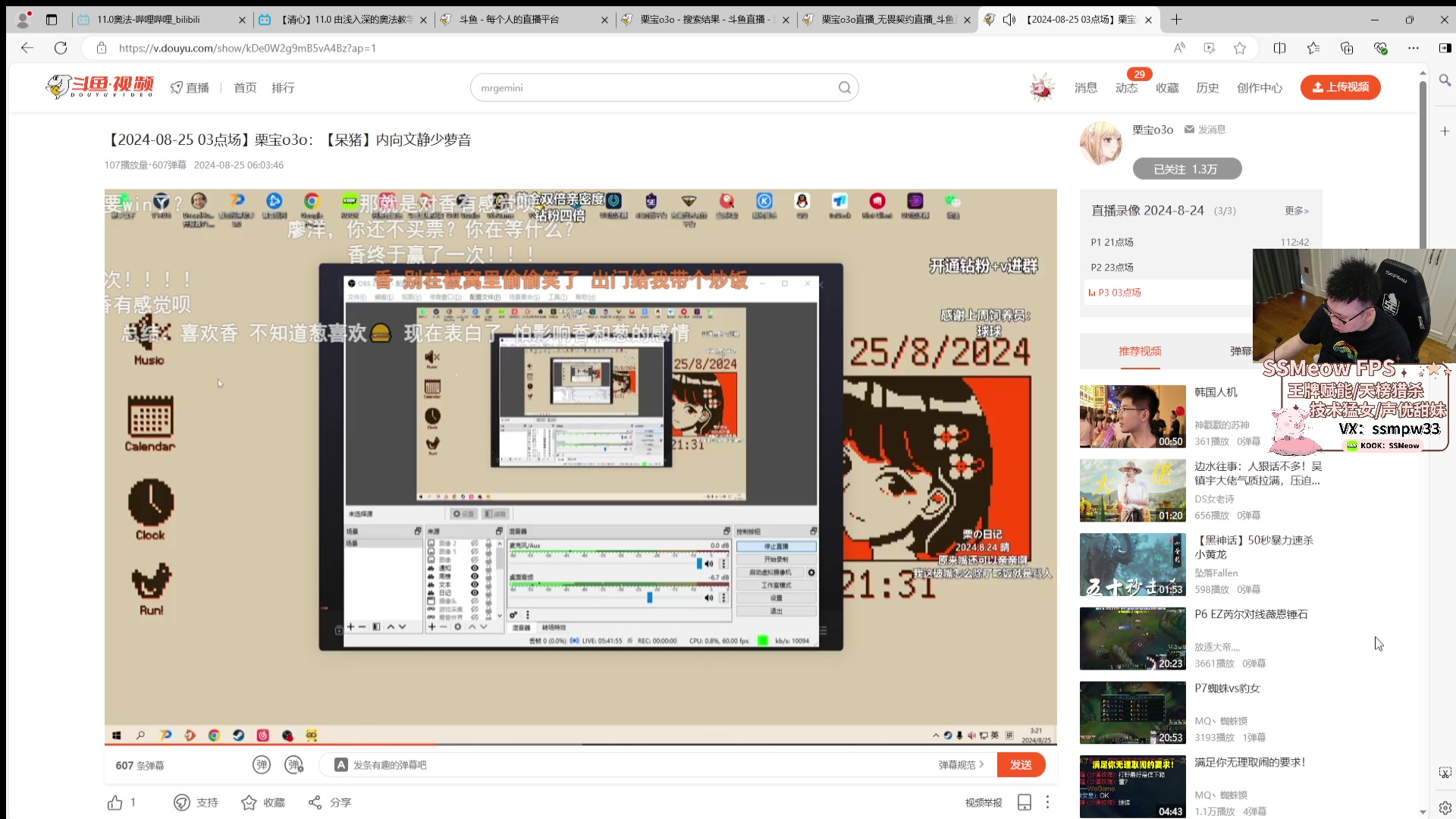The height and width of the screenshot is (819, 1456).
Task: Click the search magnifier icon in search box
Action: click(x=844, y=88)
